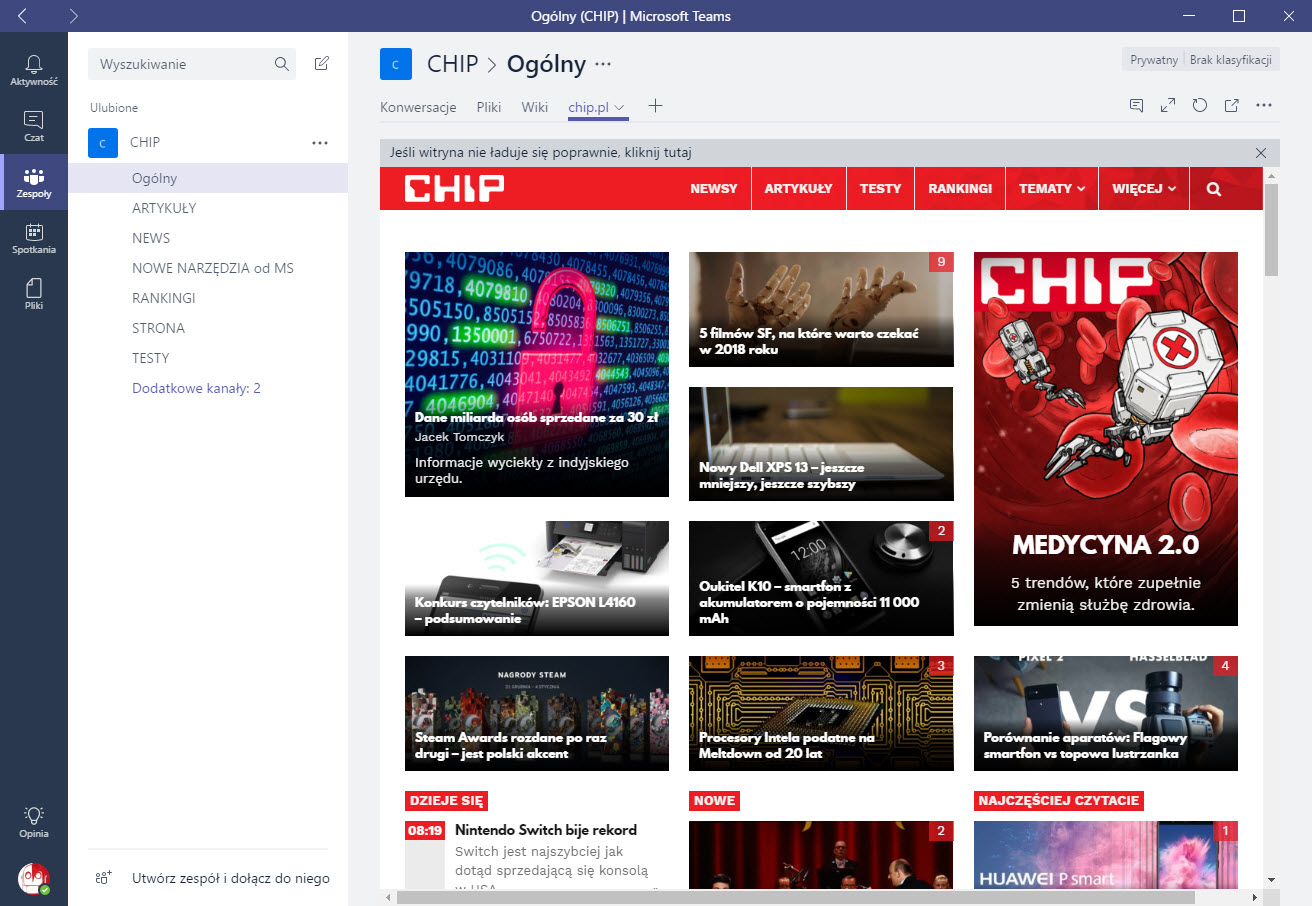Click the CHIP website search icon

point(1214,188)
